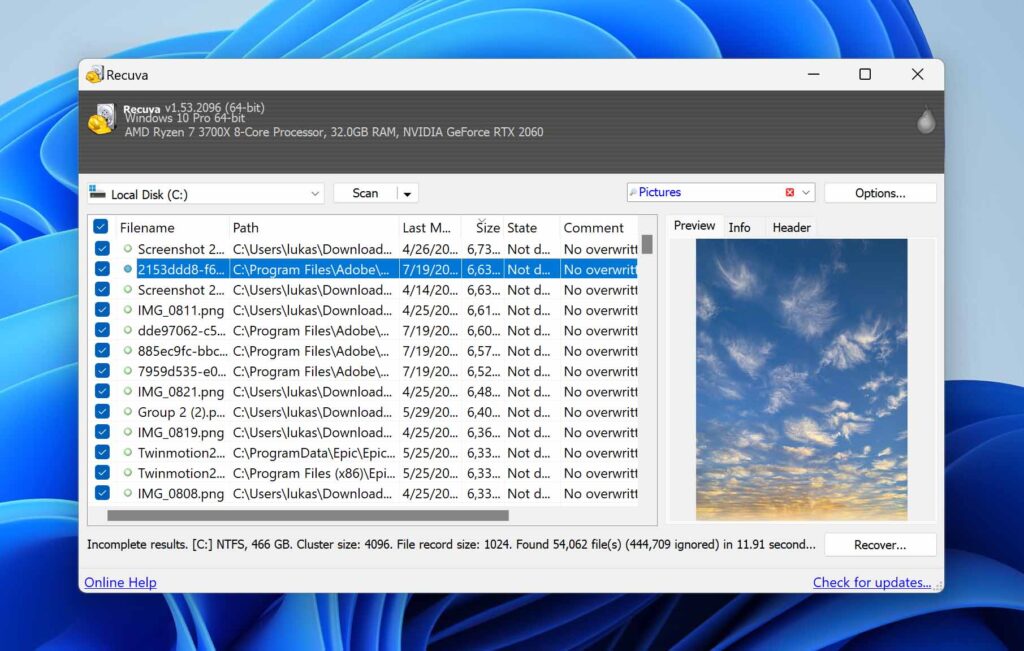Uncheck IMG_0821.png recovery checkbox
The image size is (1024, 651).
click(x=101, y=391)
